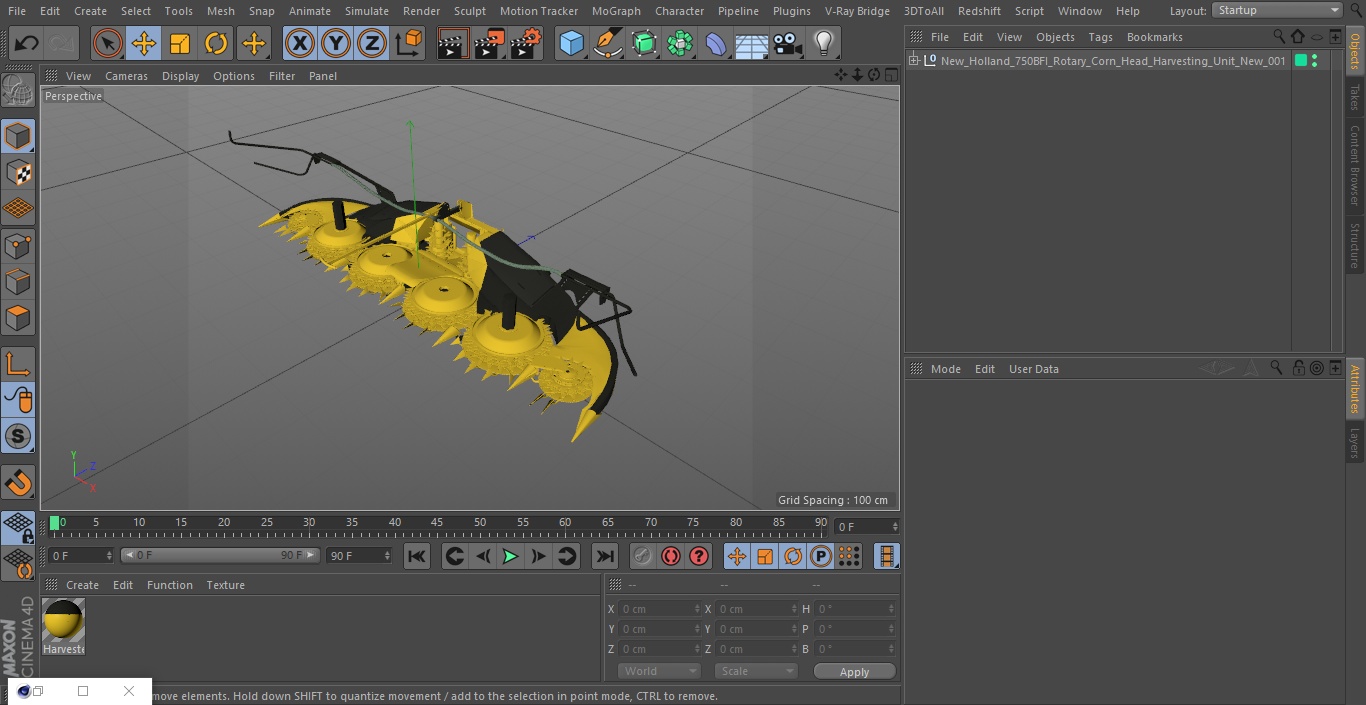Click the Apply button
This screenshot has width=1366, height=705.
(x=854, y=672)
